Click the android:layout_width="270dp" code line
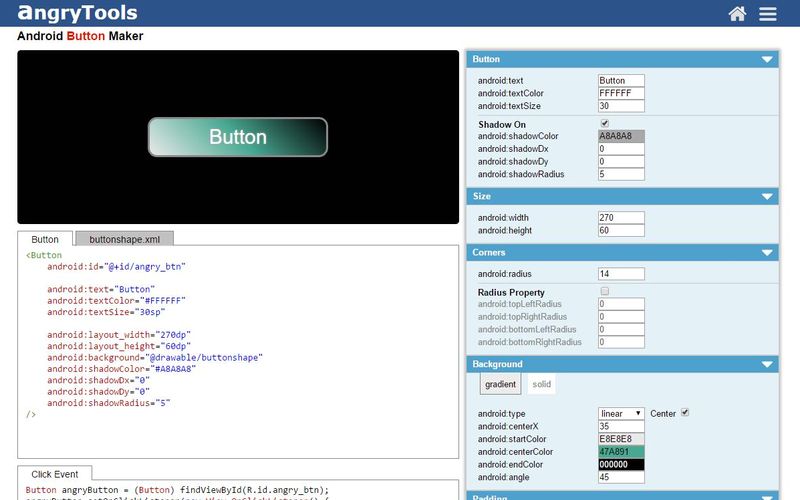 (119, 335)
